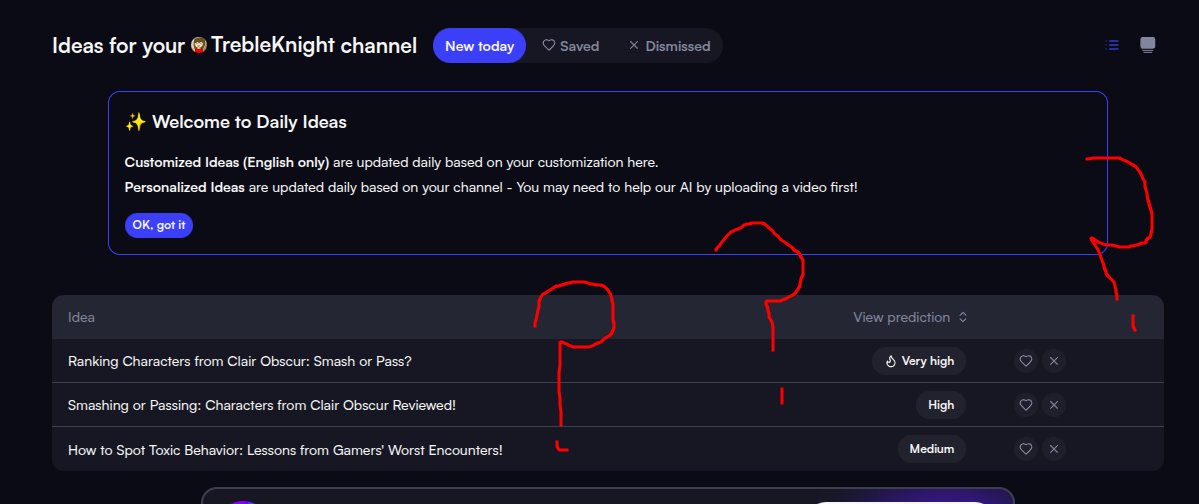The width and height of the screenshot is (1199, 504).
Task: Open idea How to Spot Toxic Behavior
Action: click(285, 450)
